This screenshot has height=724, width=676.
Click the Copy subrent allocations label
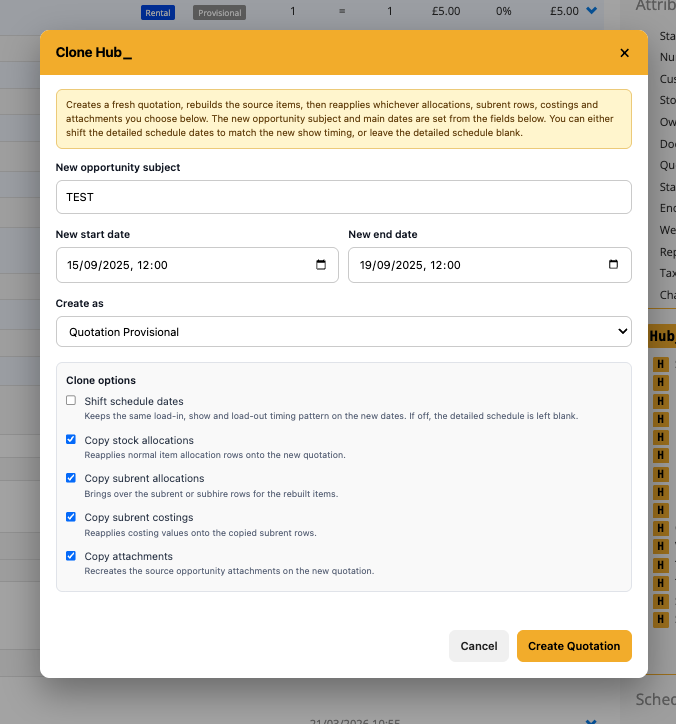point(144,478)
